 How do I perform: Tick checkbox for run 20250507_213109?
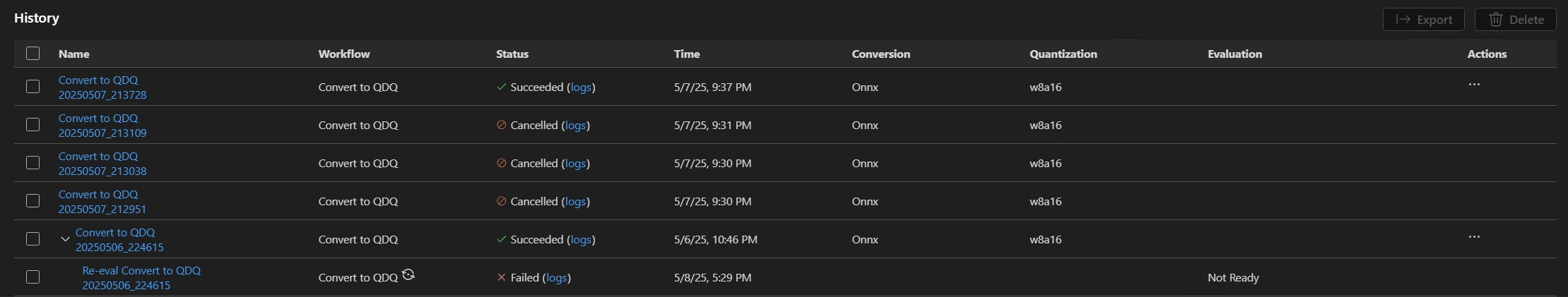pos(33,125)
